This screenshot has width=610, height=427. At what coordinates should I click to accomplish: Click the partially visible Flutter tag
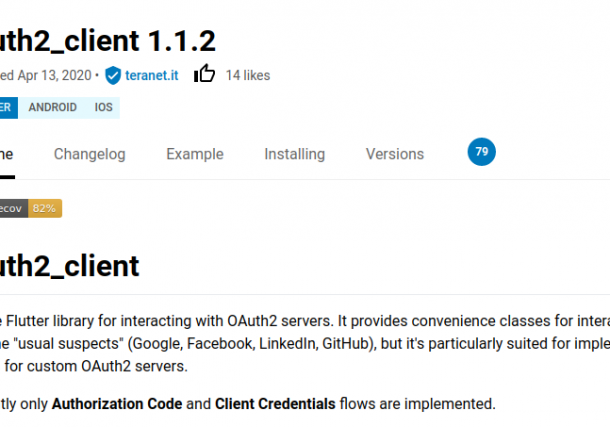coord(6,107)
